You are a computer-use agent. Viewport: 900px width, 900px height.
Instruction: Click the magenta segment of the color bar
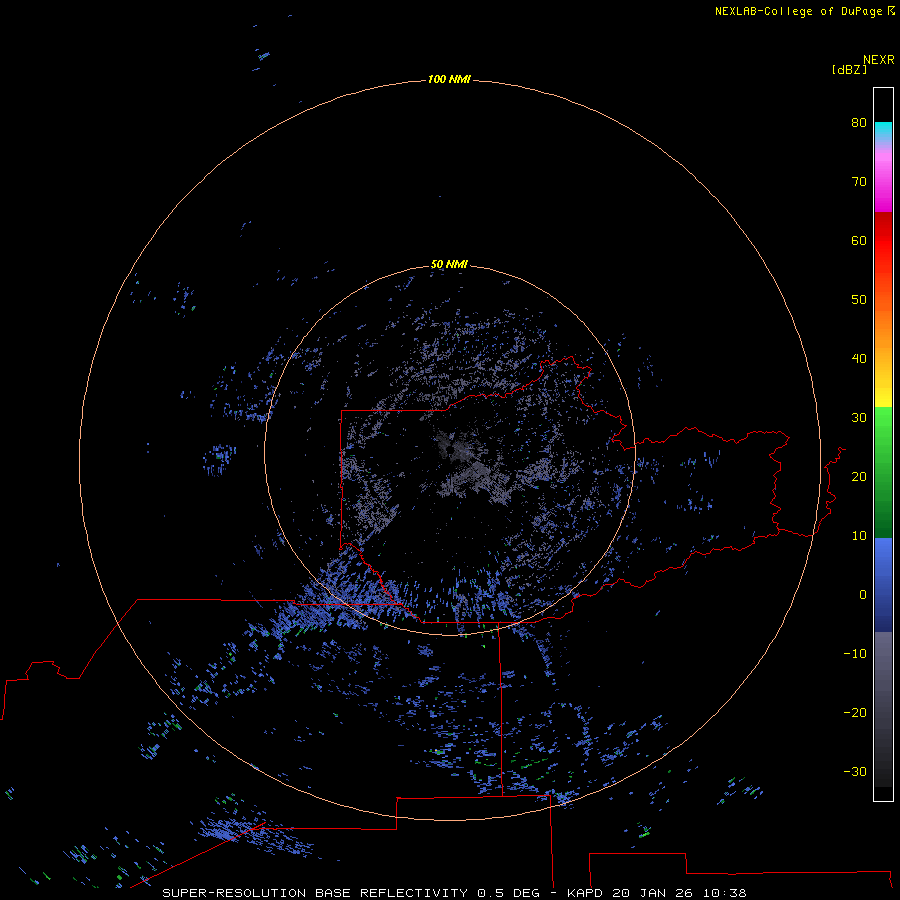click(883, 184)
